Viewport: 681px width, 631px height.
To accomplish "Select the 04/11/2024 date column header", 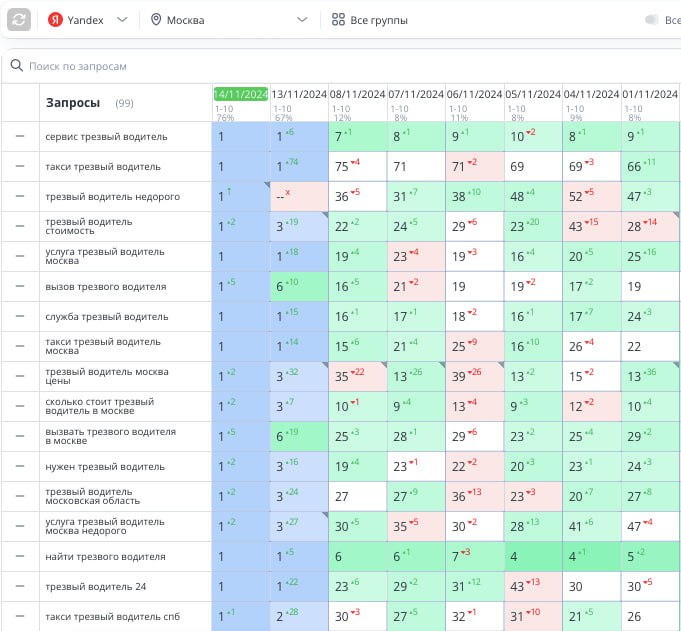I will pyautogui.click(x=591, y=94).
